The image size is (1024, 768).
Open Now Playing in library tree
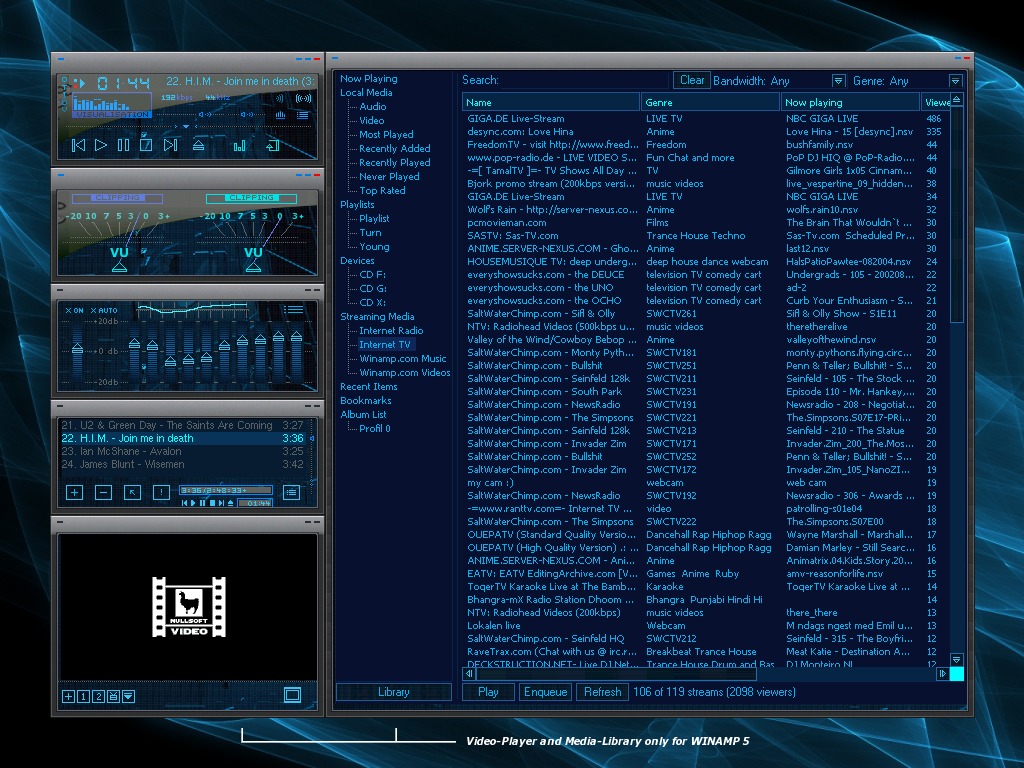click(368, 78)
